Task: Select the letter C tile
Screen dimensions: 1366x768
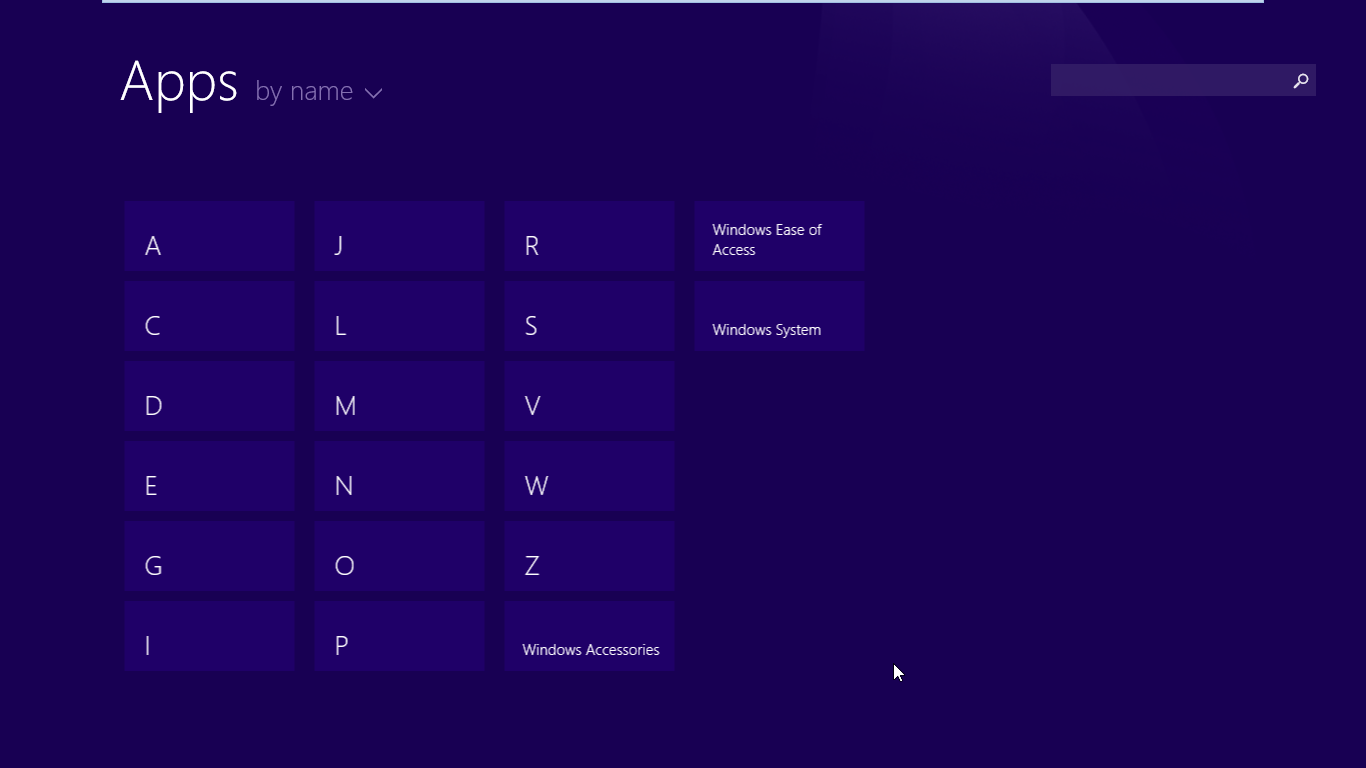Action: tap(210, 317)
